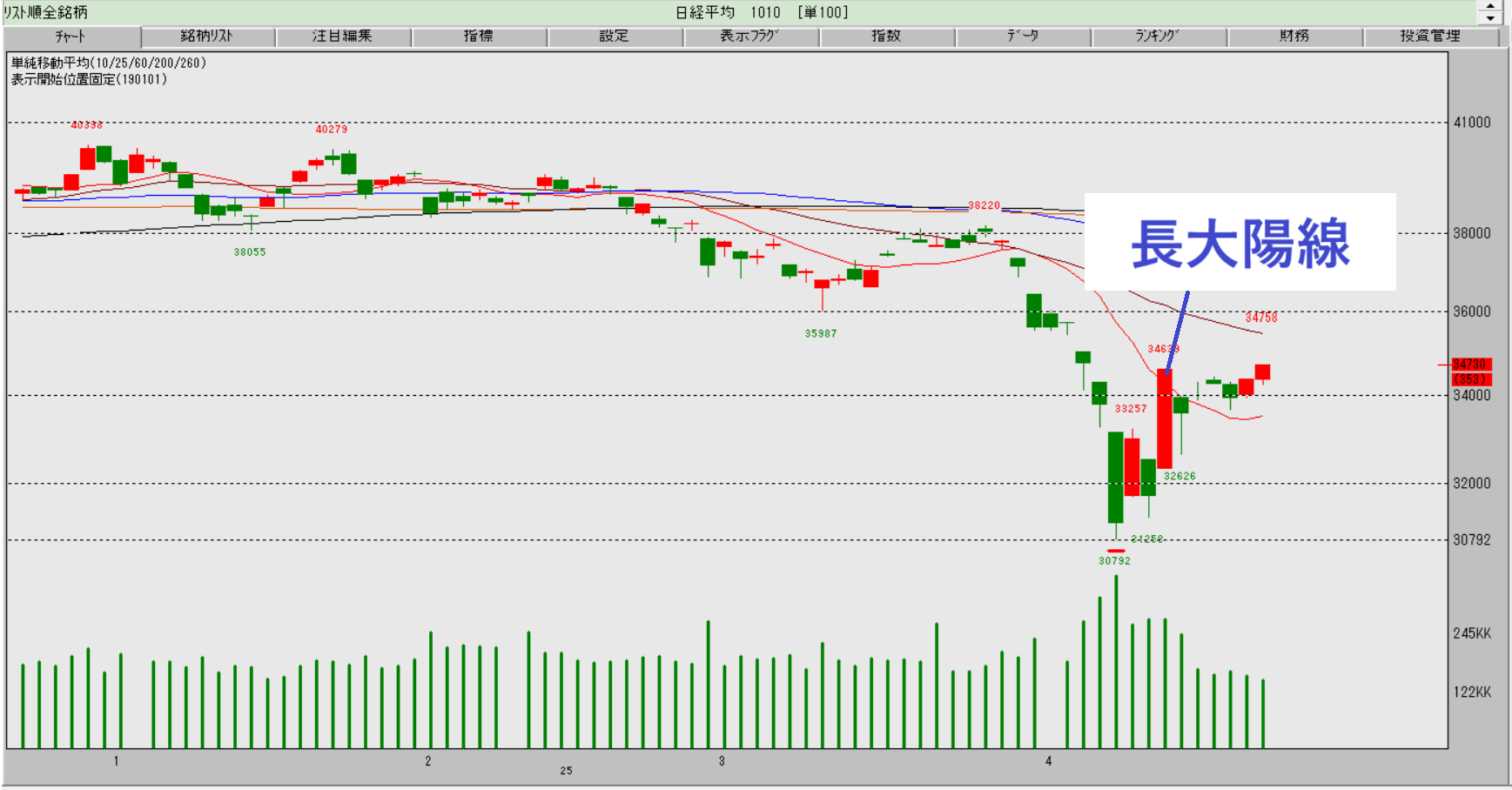Open the 銘柄リスト tab
Image resolution: width=1512 pixels, height=790 pixels.
(207, 37)
